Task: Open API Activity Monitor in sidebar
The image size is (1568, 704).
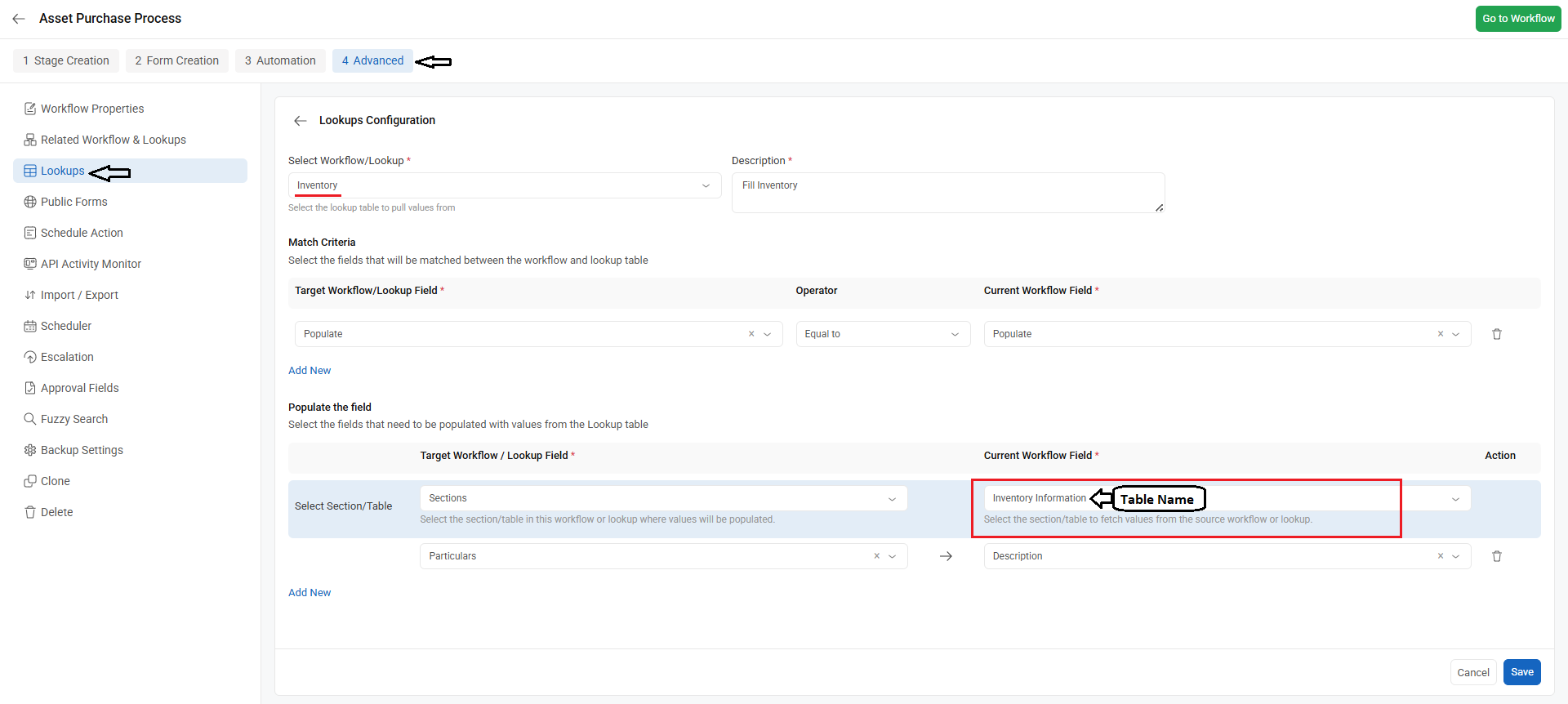Action: (91, 264)
